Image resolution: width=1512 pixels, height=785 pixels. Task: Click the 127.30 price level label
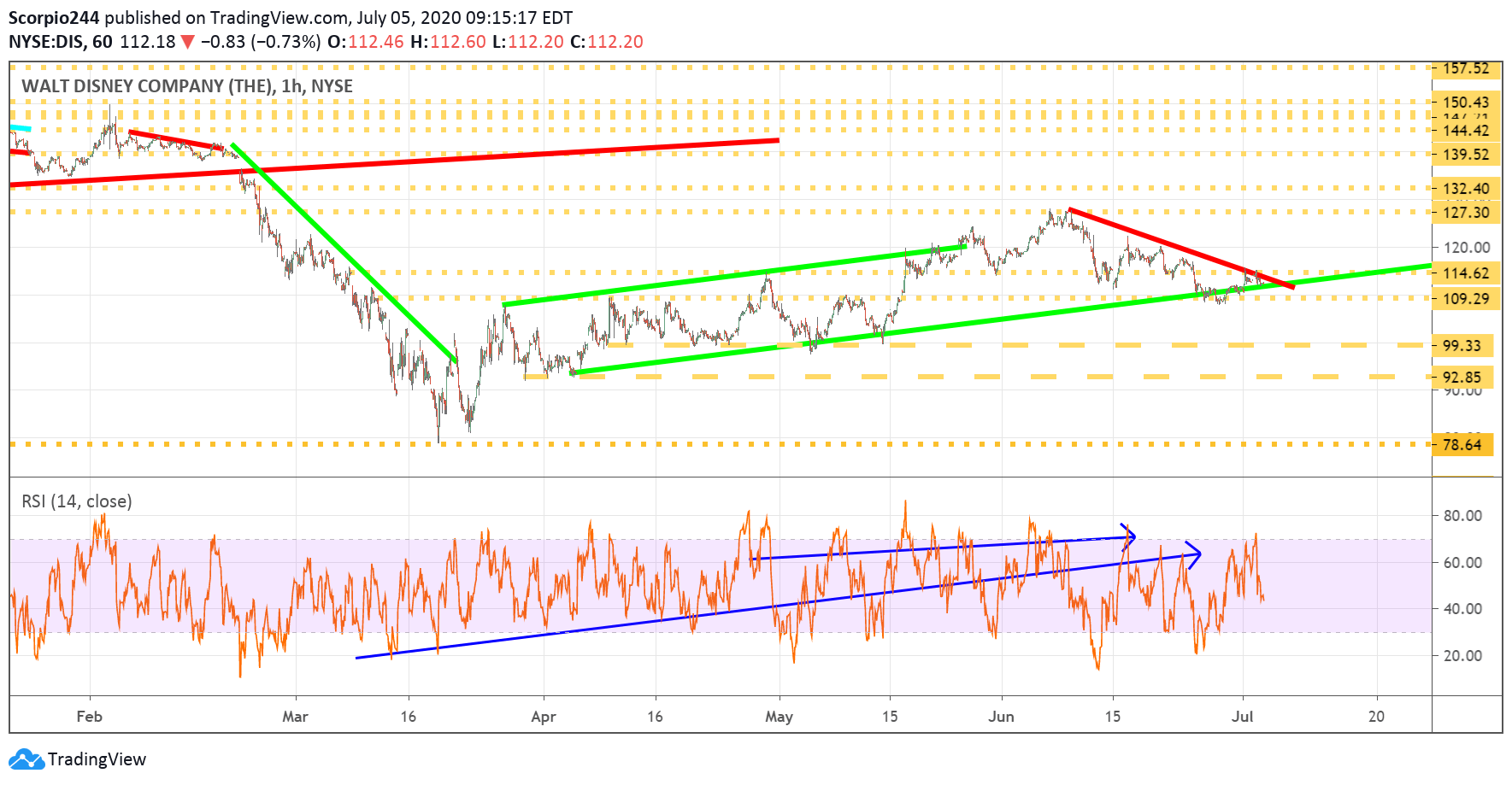tap(1466, 213)
